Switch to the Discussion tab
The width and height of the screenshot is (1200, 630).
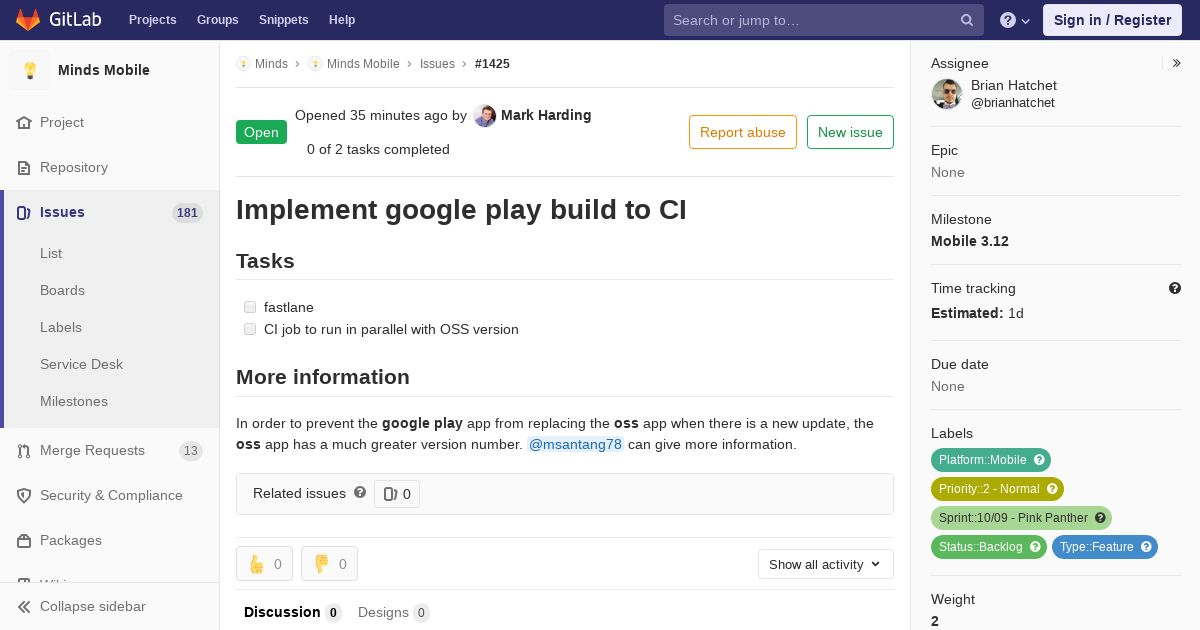tap(292, 612)
